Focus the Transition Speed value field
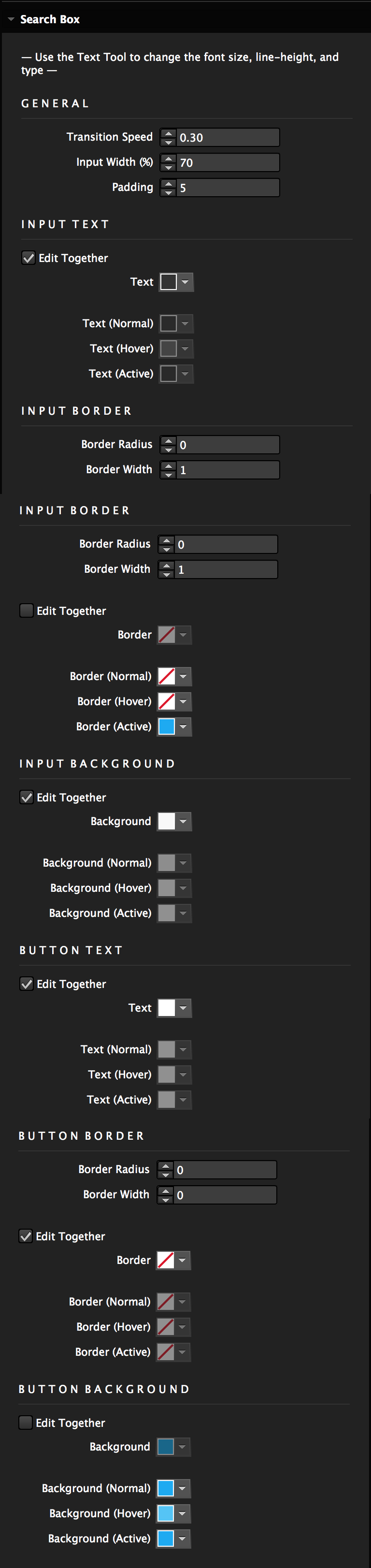The image size is (371, 1568). tap(228, 138)
